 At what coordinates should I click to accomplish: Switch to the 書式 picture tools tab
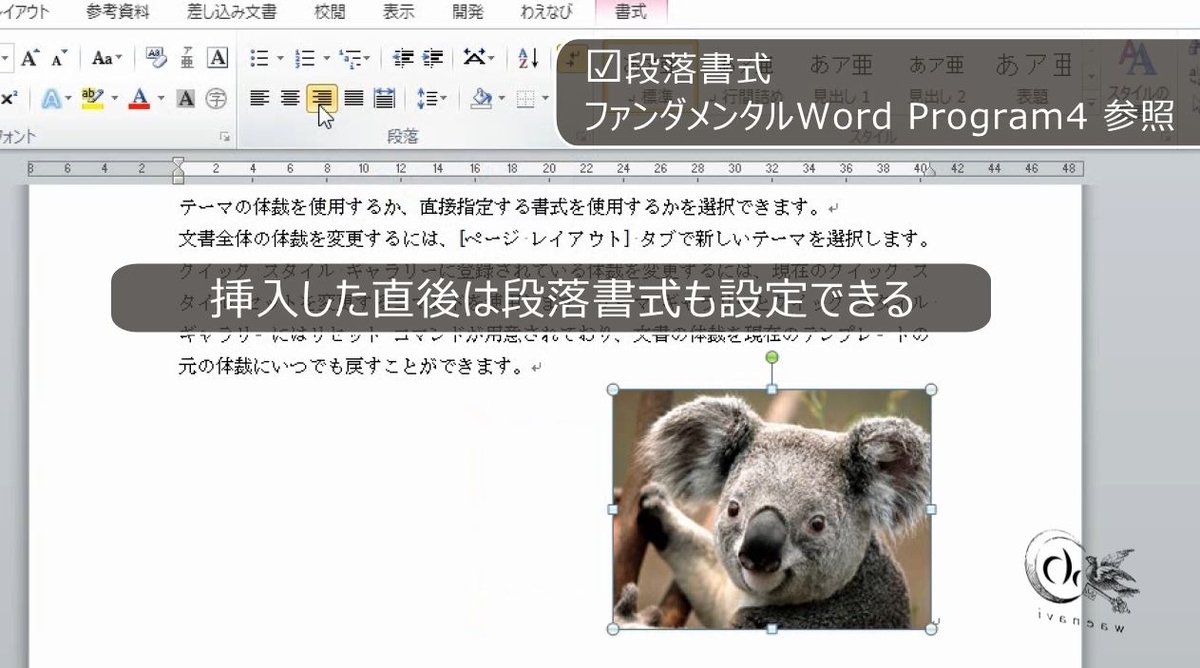(630, 12)
